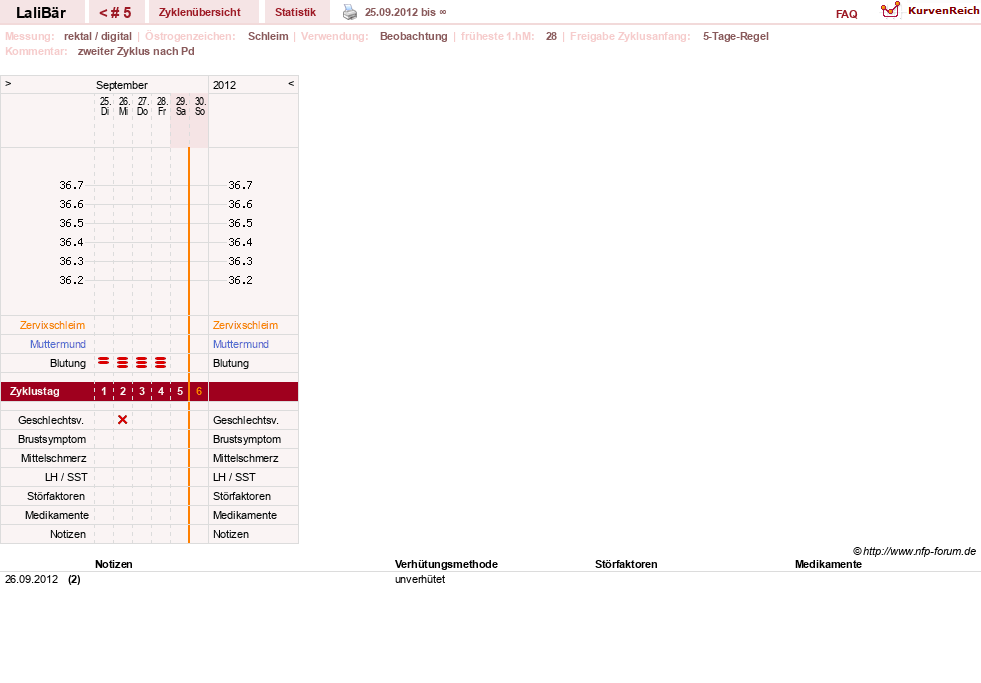Click the date header 26. Mi

tap(123, 106)
